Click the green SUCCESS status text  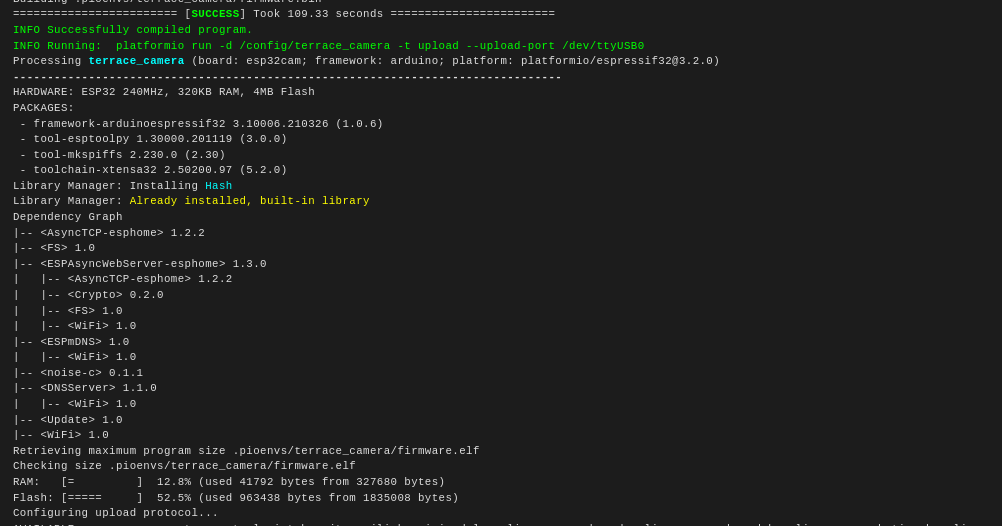215,14
